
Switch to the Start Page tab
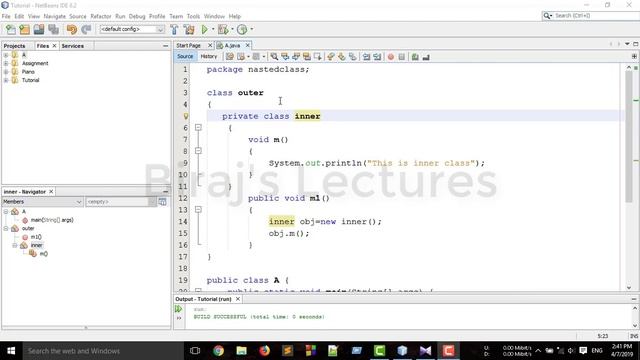(x=189, y=45)
